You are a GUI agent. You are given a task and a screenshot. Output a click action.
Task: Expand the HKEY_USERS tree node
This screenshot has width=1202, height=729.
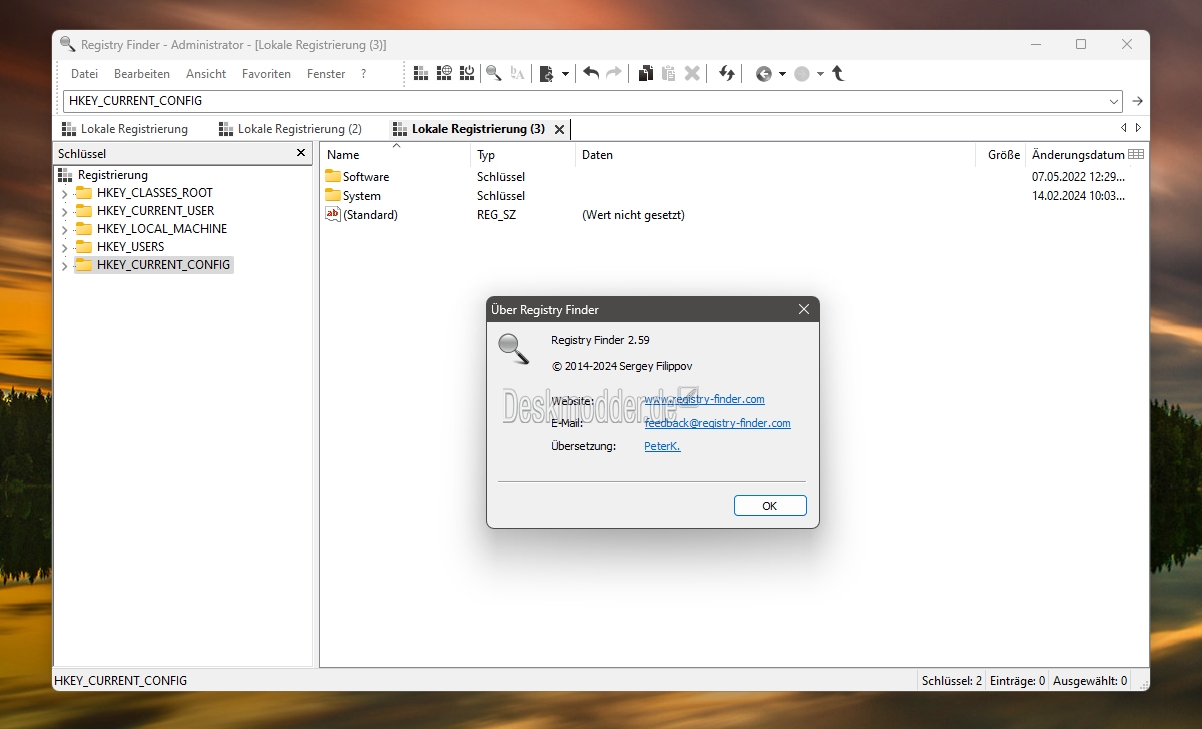pyautogui.click(x=65, y=247)
